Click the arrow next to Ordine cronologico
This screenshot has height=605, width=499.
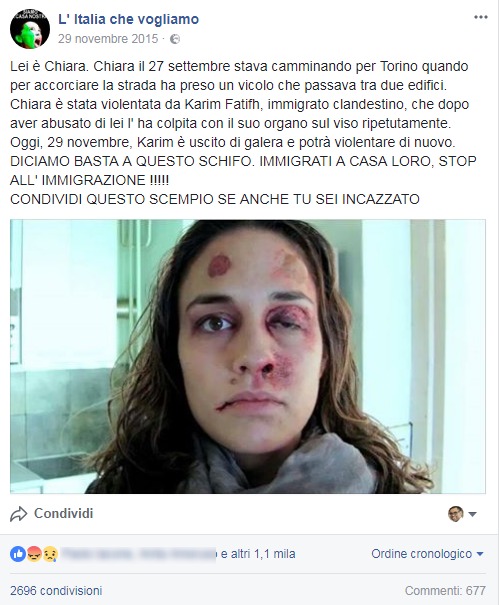coord(480,554)
